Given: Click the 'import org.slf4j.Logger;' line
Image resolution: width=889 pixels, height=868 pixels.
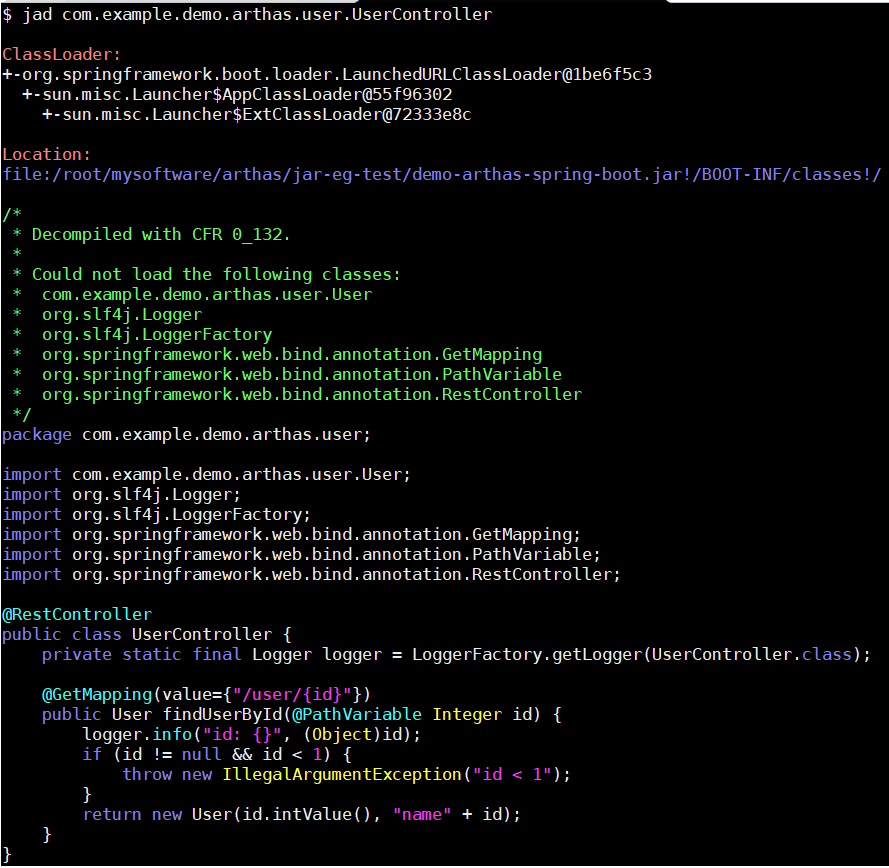Looking at the screenshot, I should pos(121,495).
